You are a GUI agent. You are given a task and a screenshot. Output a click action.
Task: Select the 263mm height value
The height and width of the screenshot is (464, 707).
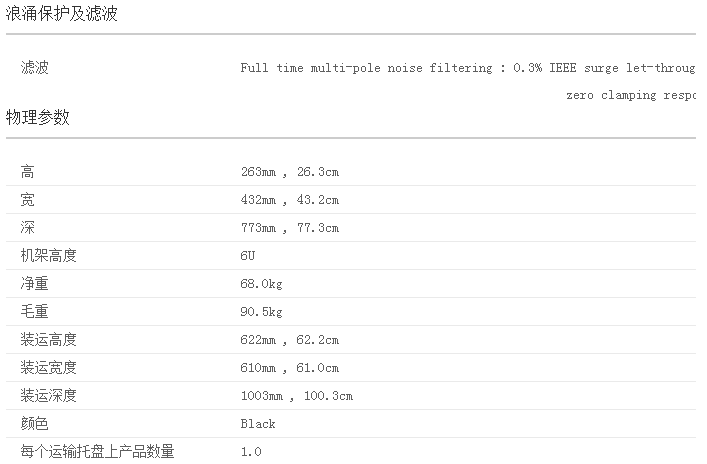289,172
